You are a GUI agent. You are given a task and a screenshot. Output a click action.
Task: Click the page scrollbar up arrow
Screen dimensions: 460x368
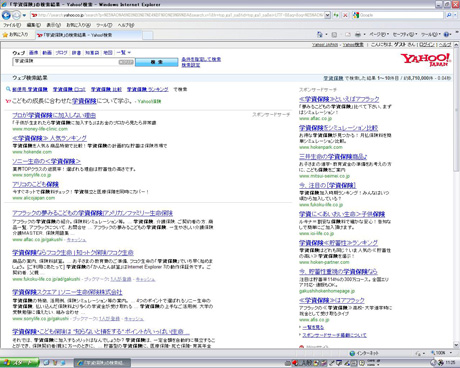click(456, 45)
